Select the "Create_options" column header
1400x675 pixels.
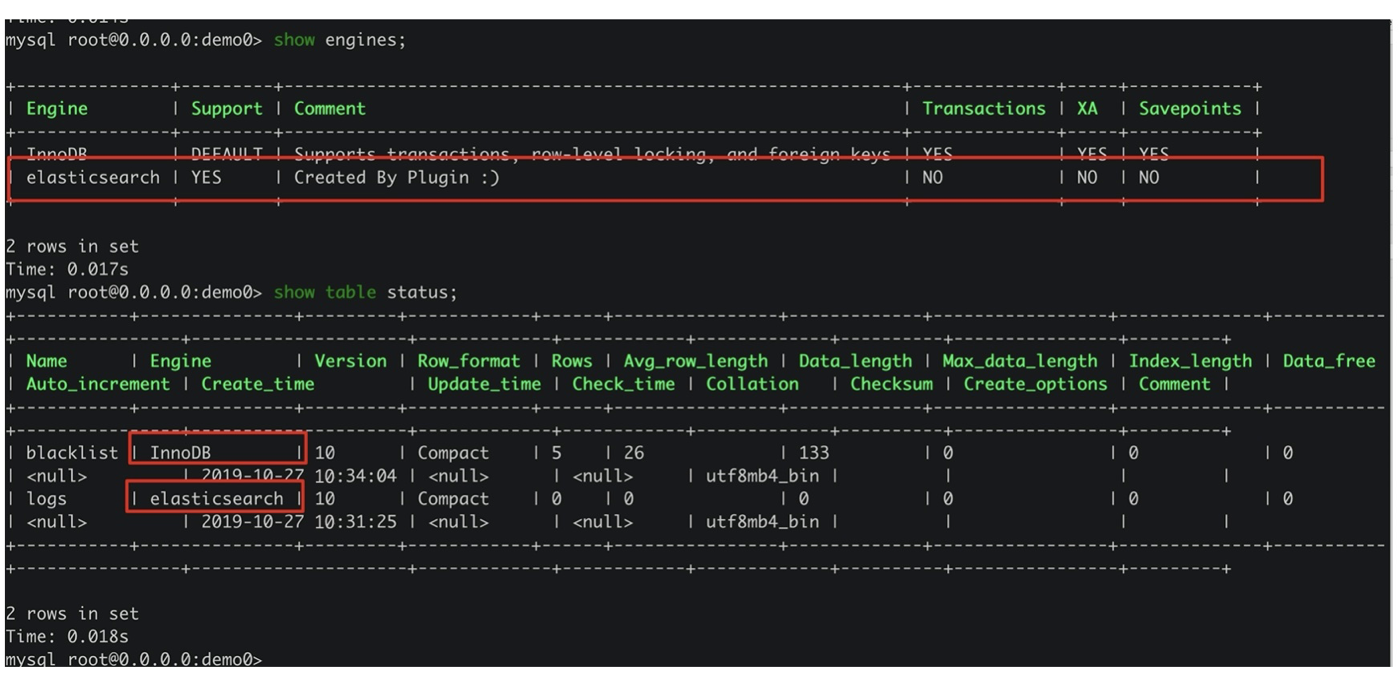[1036, 384]
